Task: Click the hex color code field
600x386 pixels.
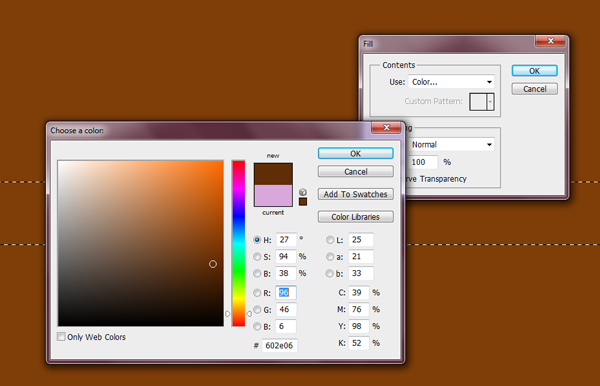Action: [x=280, y=345]
